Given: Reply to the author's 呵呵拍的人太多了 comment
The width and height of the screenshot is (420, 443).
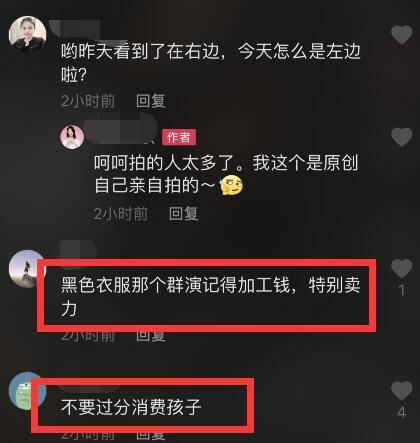Looking at the screenshot, I should coord(183,214).
